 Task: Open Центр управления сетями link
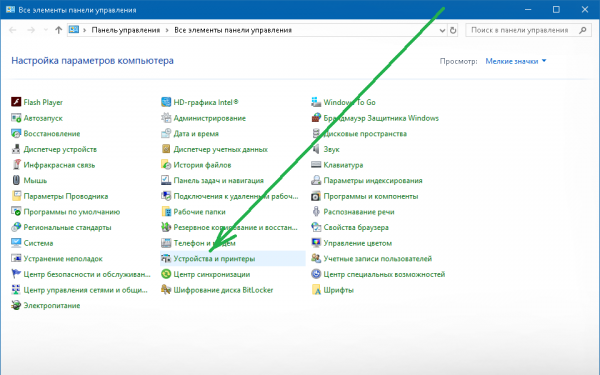(x=85, y=290)
